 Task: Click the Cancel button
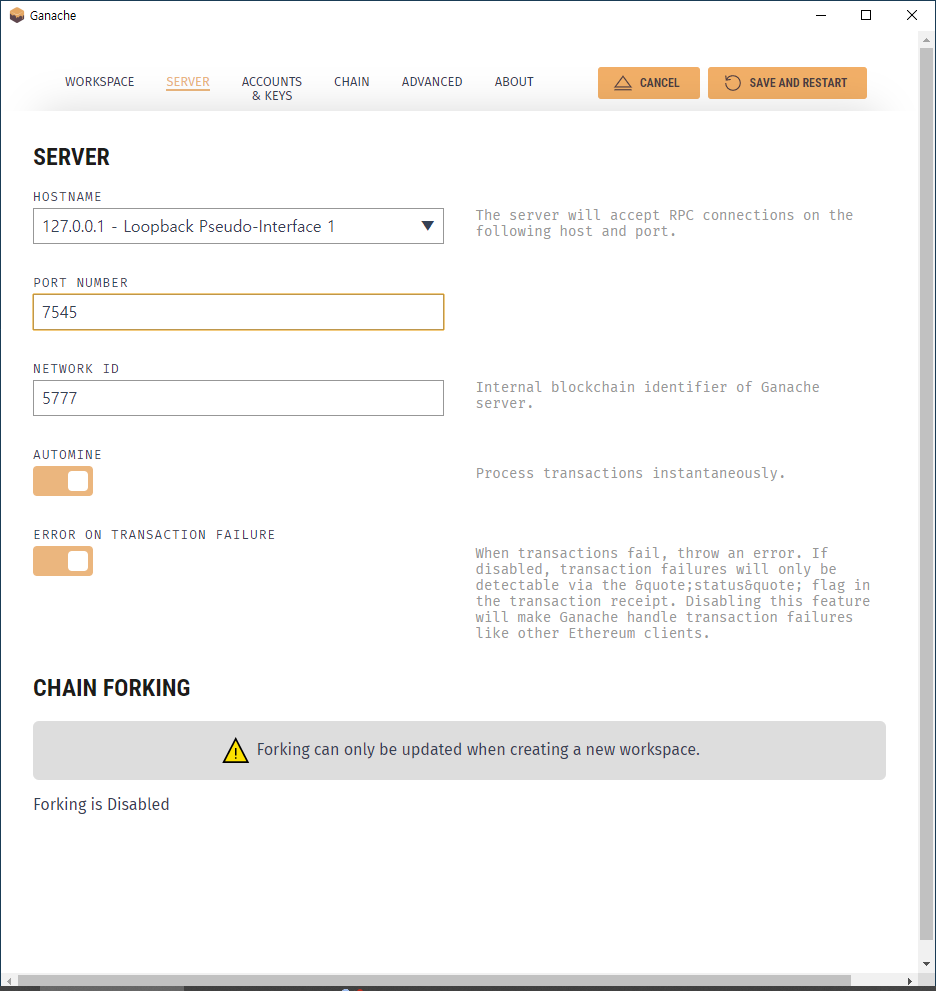(x=648, y=83)
